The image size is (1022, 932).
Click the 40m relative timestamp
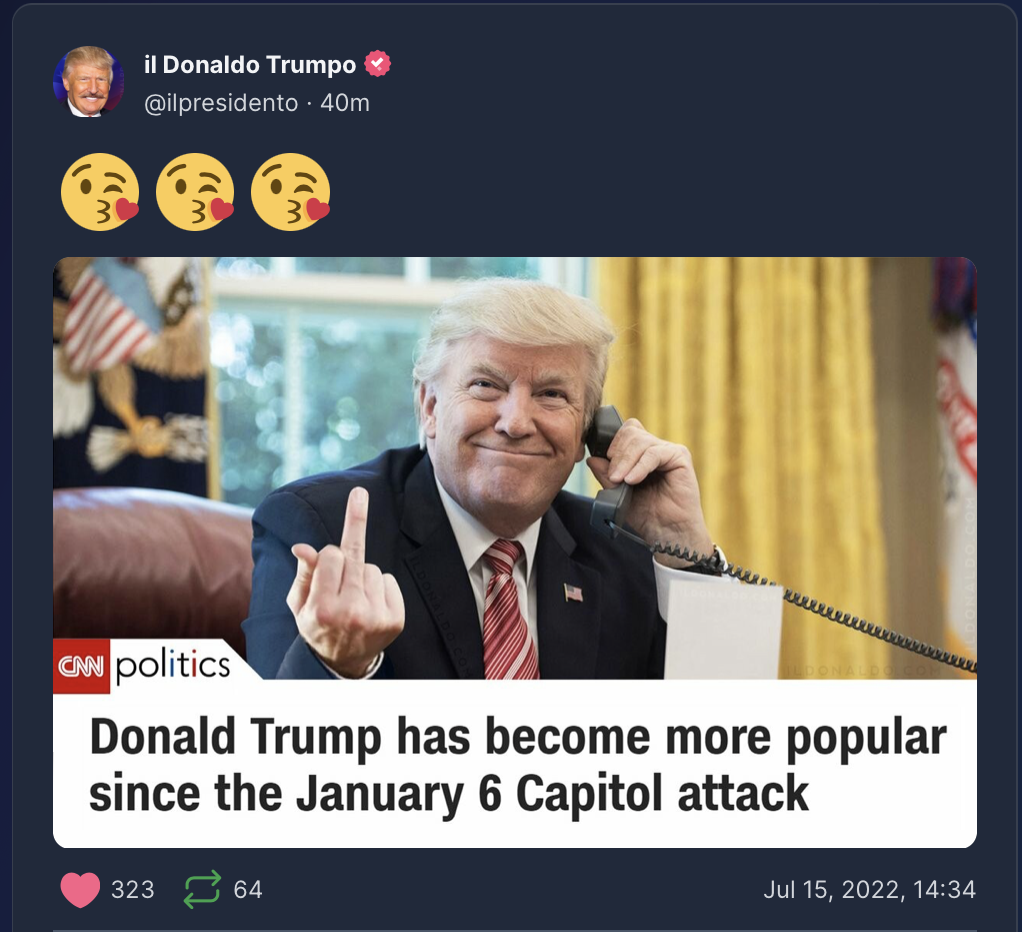[345, 103]
